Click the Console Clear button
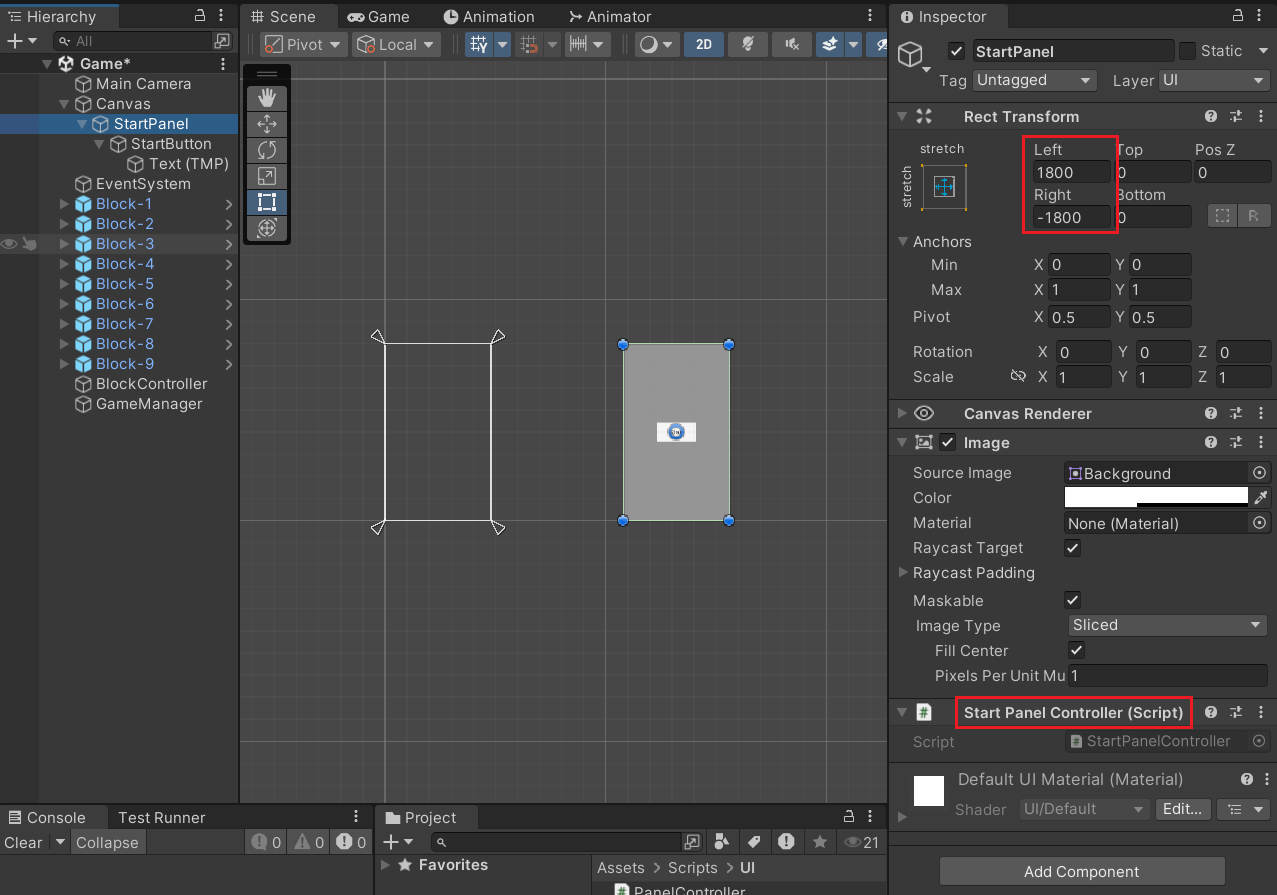The height and width of the screenshot is (895, 1277). coord(23,842)
